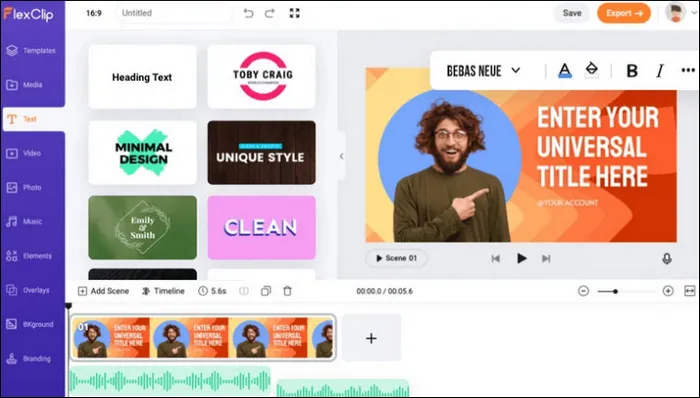Open the Music sidebar tab
The height and width of the screenshot is (398, 700).
point(33,222)
